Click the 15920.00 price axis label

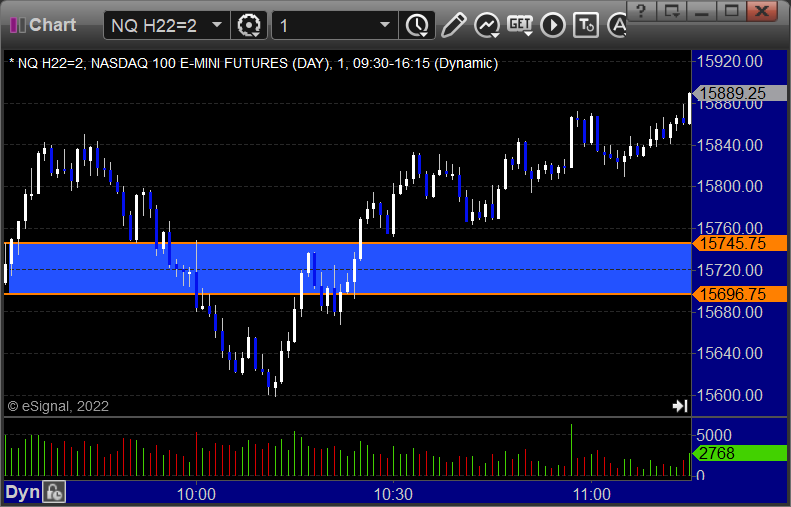729,62
